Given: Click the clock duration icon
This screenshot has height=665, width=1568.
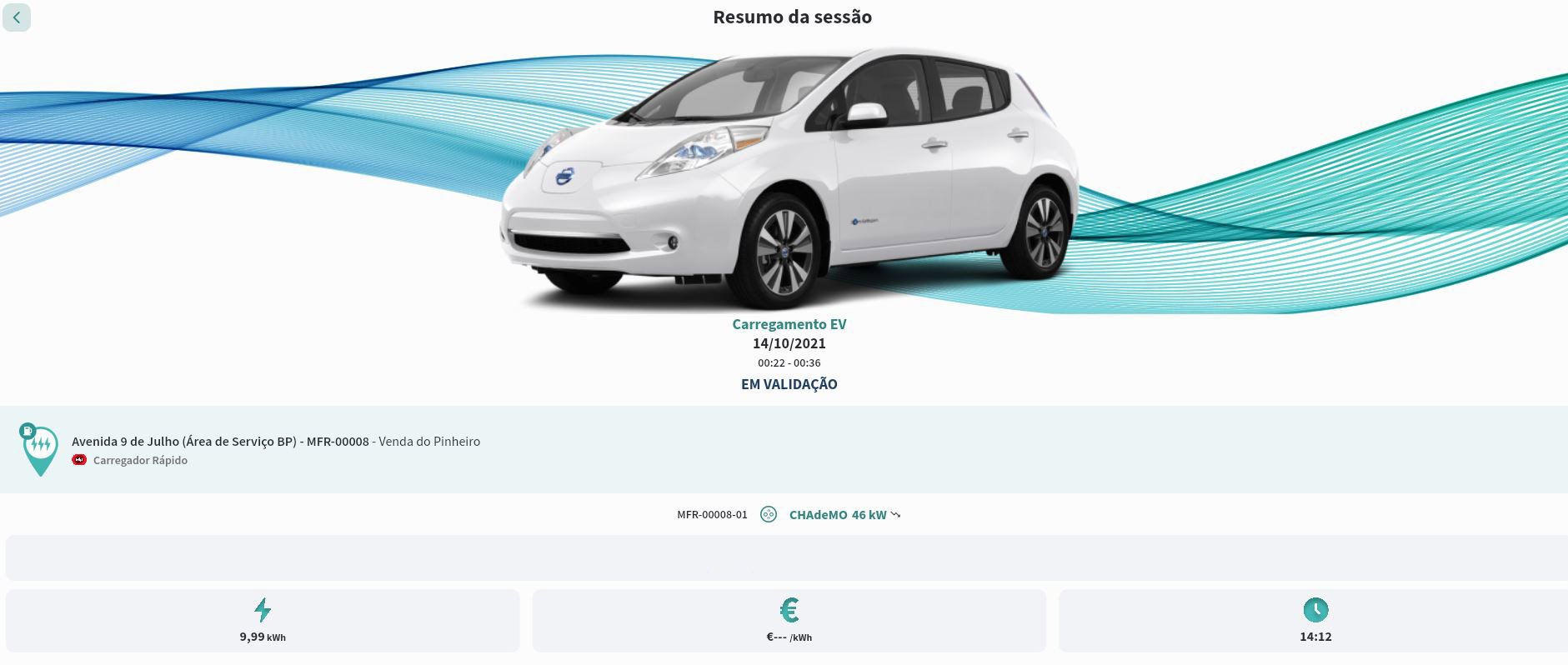Looking at the screenshot, I should [x=1315, y=610].
